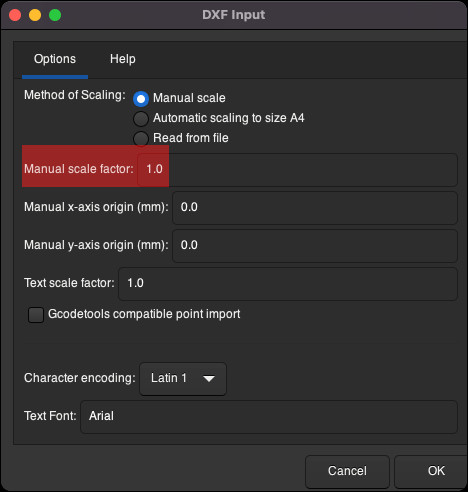The image size is (468, 492).
Task: Close the DXF Input window
Action: point(15,15)
